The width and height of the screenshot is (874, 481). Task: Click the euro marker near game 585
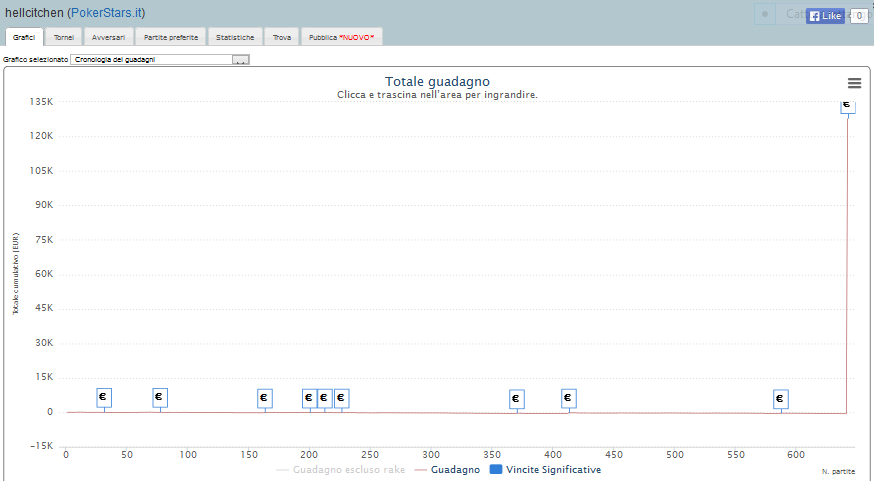(x=780, y=399)
